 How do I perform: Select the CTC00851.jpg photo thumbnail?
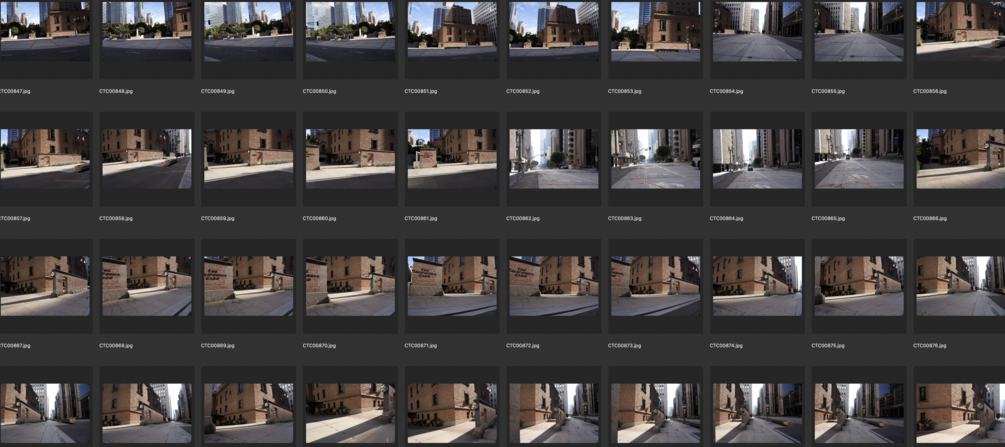(x=452, y=31)
